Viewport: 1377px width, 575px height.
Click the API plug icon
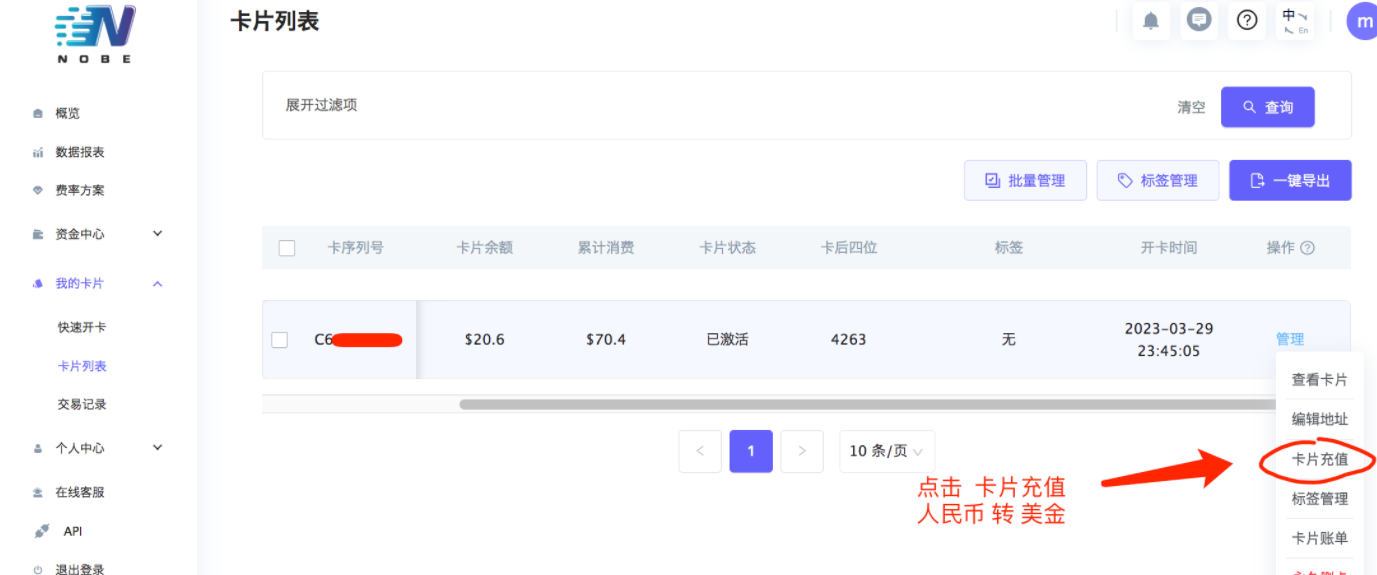pyautogui.click(x=41, y=531)
